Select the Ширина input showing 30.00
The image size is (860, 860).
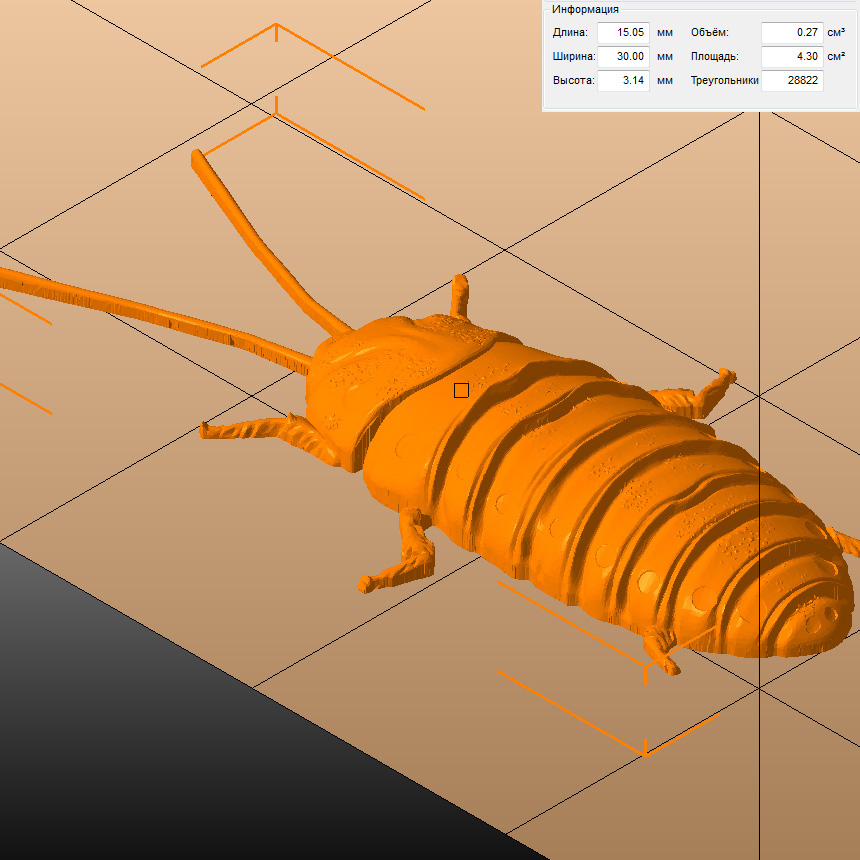pos(623,57)
